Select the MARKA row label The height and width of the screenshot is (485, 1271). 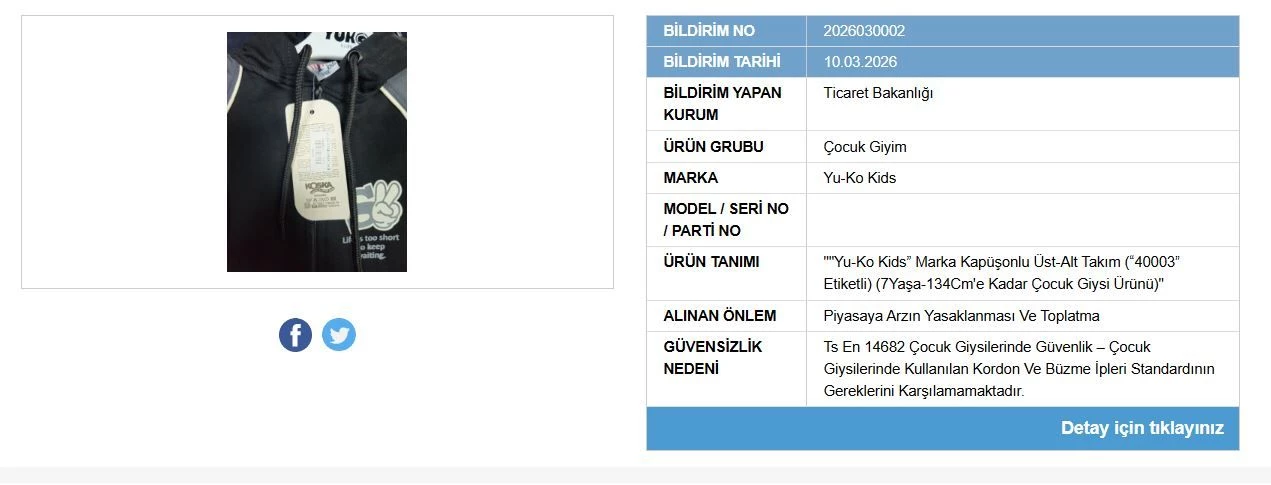pos(690,178)
